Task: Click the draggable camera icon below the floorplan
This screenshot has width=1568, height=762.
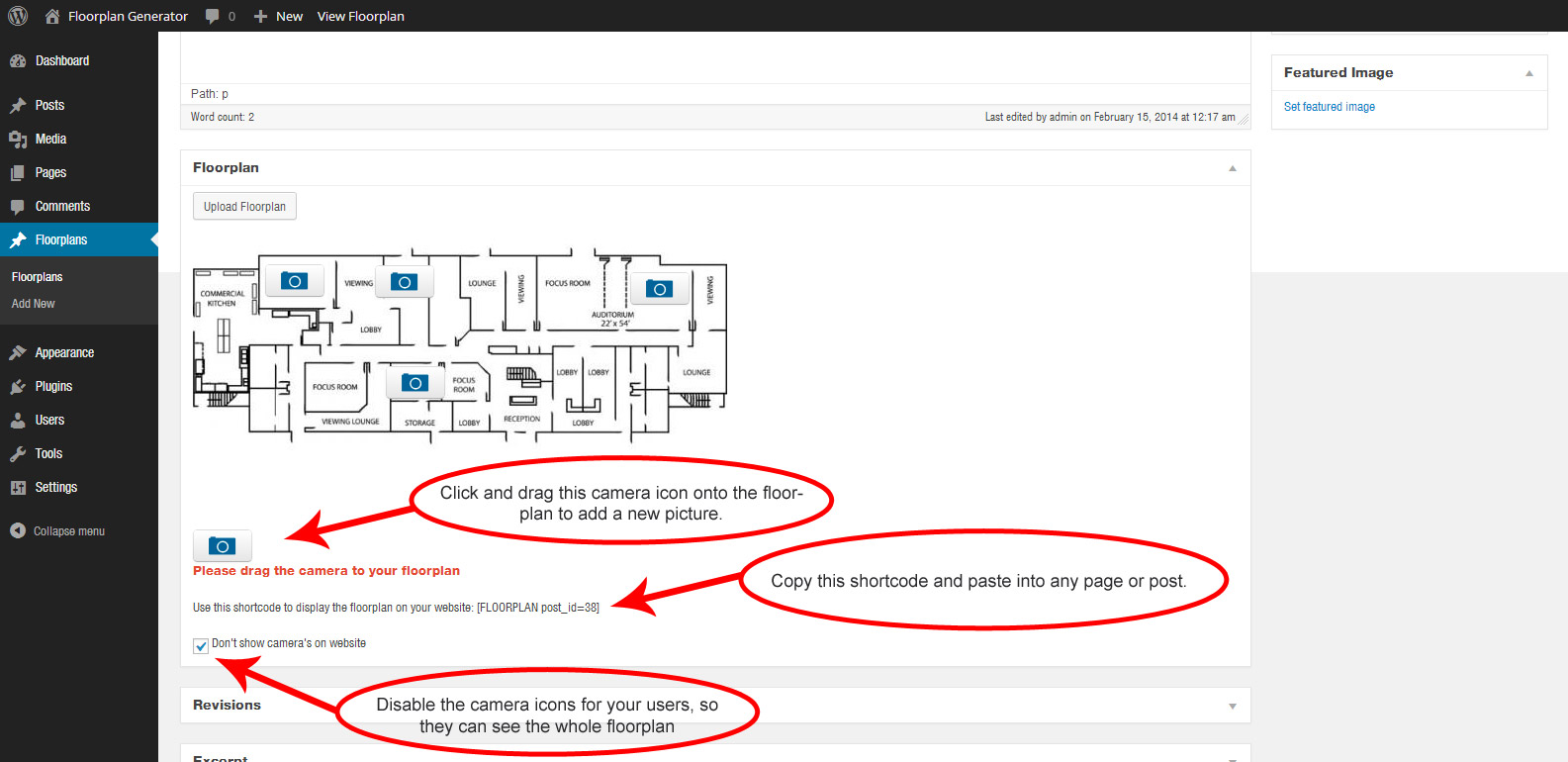Action: 222,545
